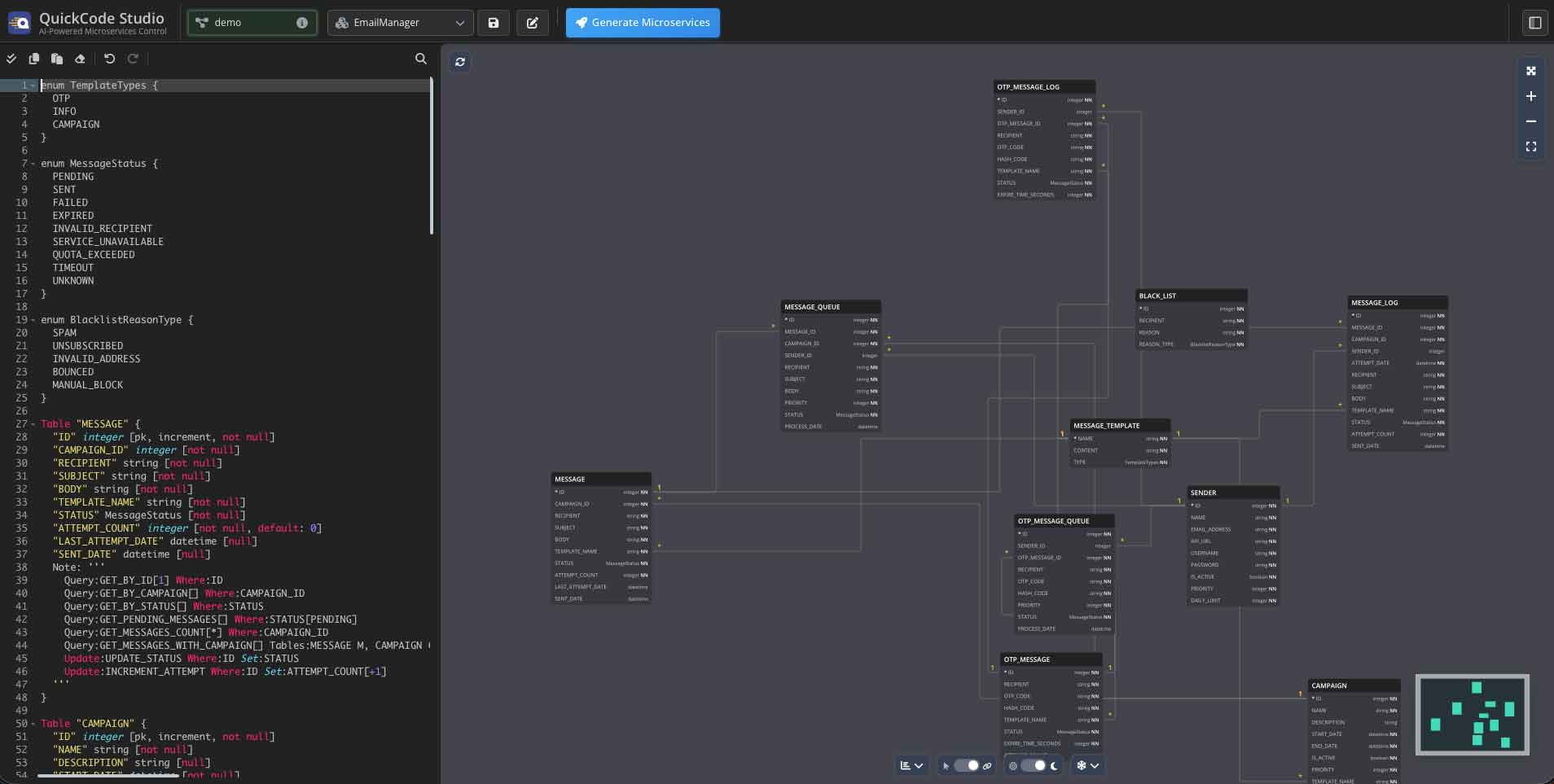Toggle the light/dark theme switch
Image resolution: width=1554 pixels, height=784 pixels.
pos(1033,765)
